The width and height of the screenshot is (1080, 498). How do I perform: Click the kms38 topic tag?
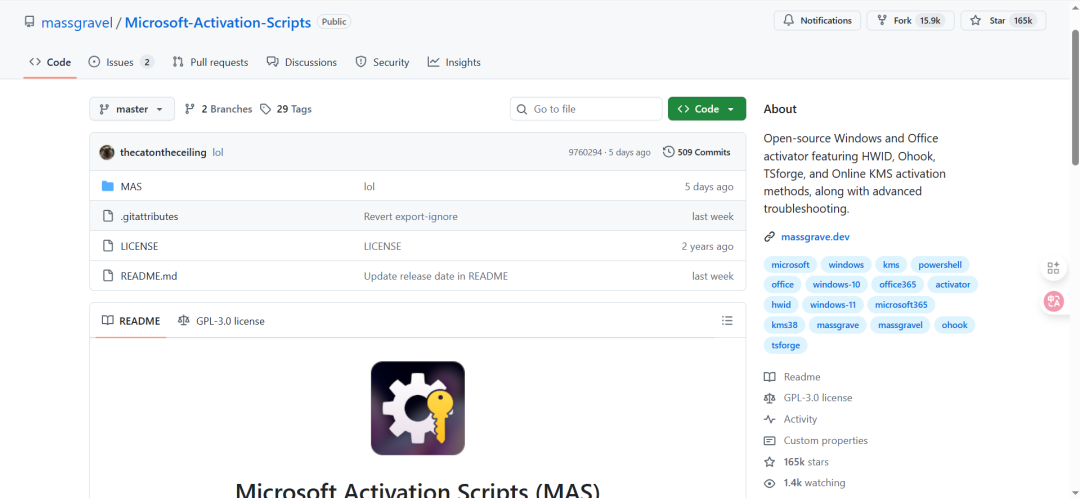tap(784, 325)
